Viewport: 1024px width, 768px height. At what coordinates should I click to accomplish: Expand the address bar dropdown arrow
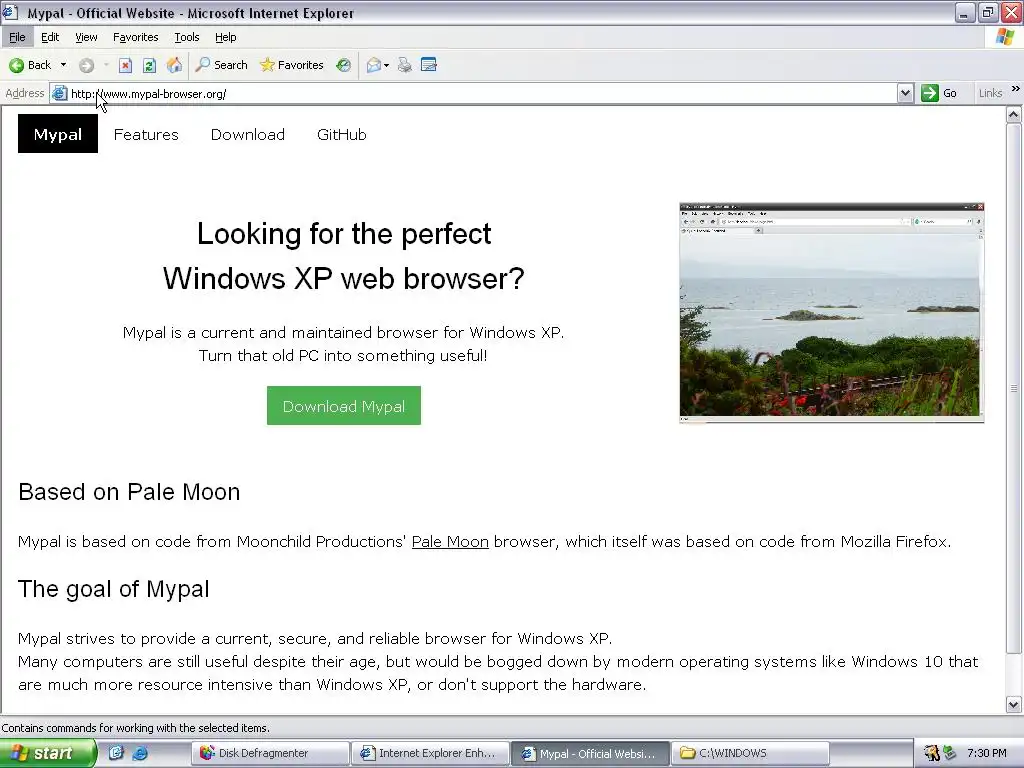(x=905, y=93)
